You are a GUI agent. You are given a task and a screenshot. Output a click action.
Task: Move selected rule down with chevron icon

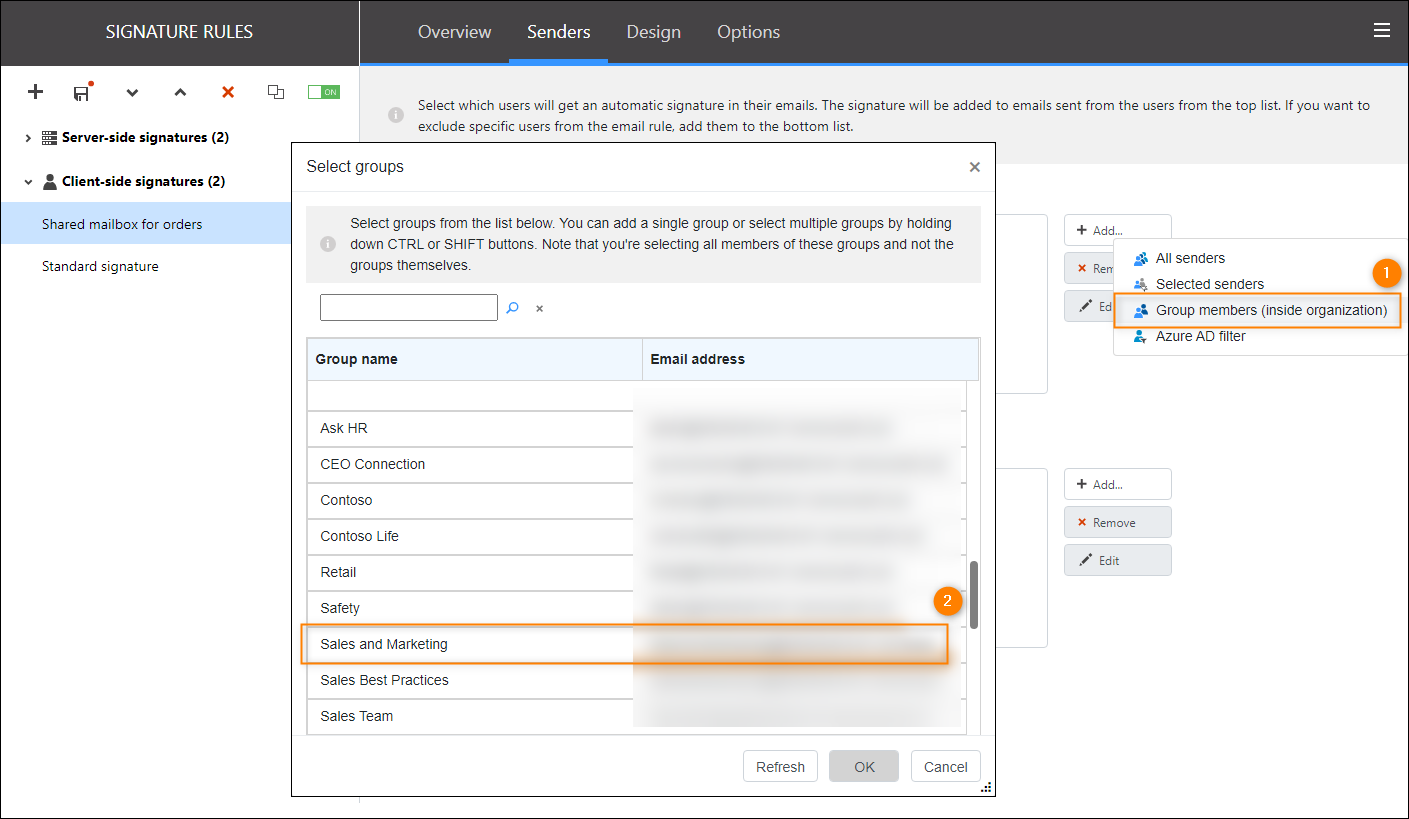click(x=132, y=92)
